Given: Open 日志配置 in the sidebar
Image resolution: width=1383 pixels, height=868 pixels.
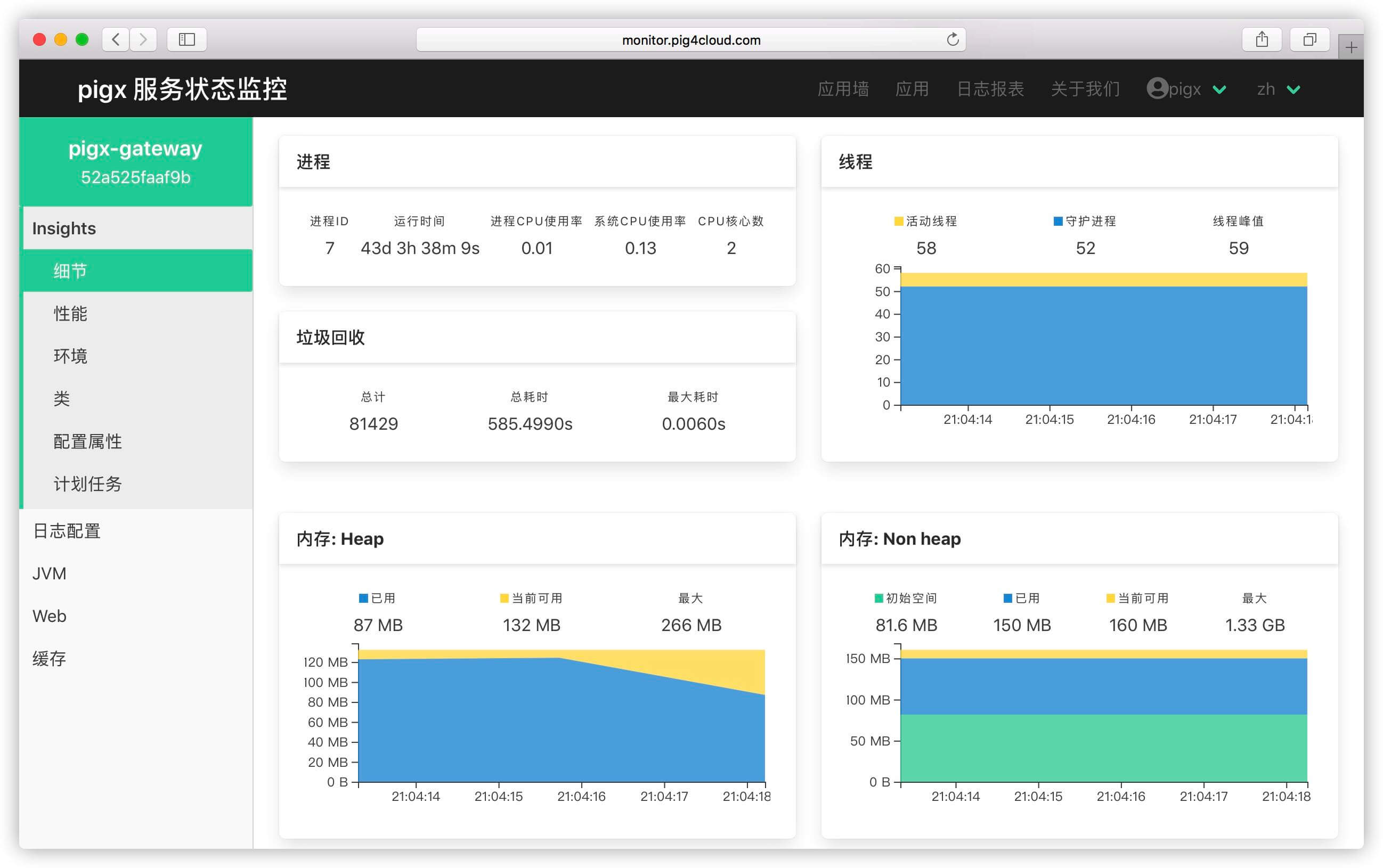Looking at the screenshot, I should 67,531.
